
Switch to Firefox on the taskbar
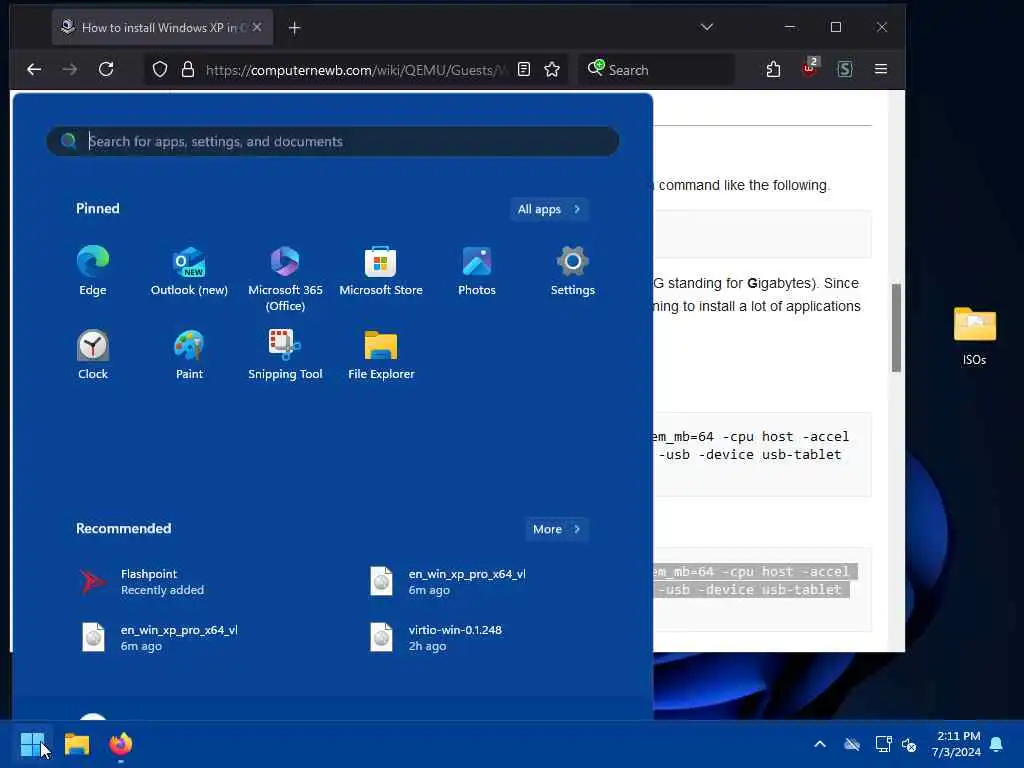tap(121, 744)
